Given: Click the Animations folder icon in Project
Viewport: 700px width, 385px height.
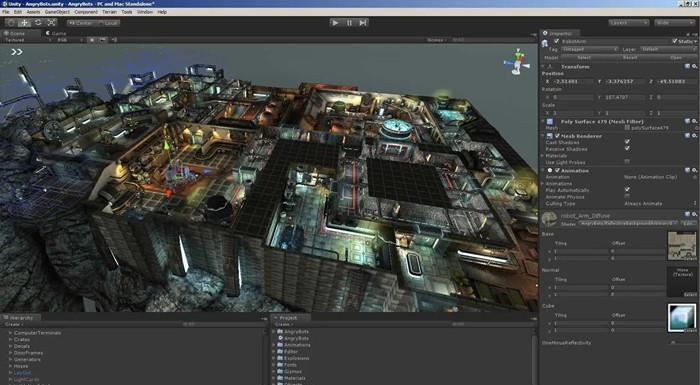Looking at the screenshot, I should (x=280, y=345).
